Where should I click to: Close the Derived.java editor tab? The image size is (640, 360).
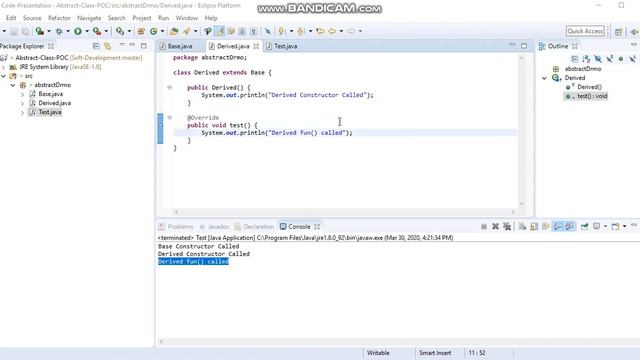(x=256, y=46)
